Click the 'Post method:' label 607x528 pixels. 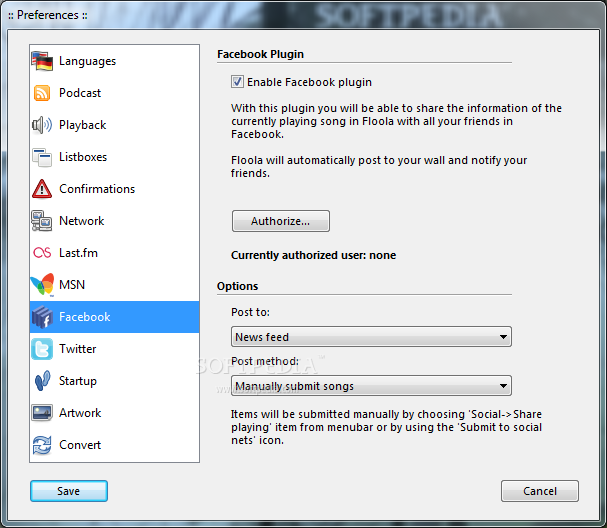tap(265, 361)
